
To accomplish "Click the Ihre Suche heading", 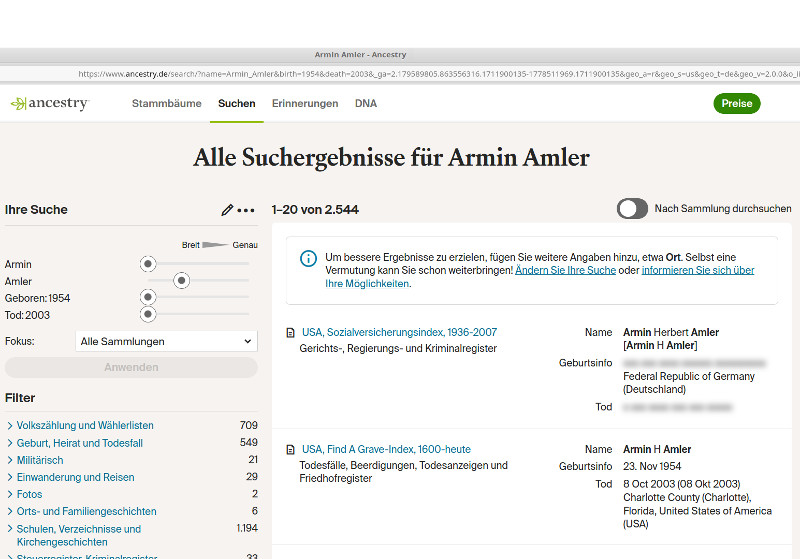I will coord(36,210).
